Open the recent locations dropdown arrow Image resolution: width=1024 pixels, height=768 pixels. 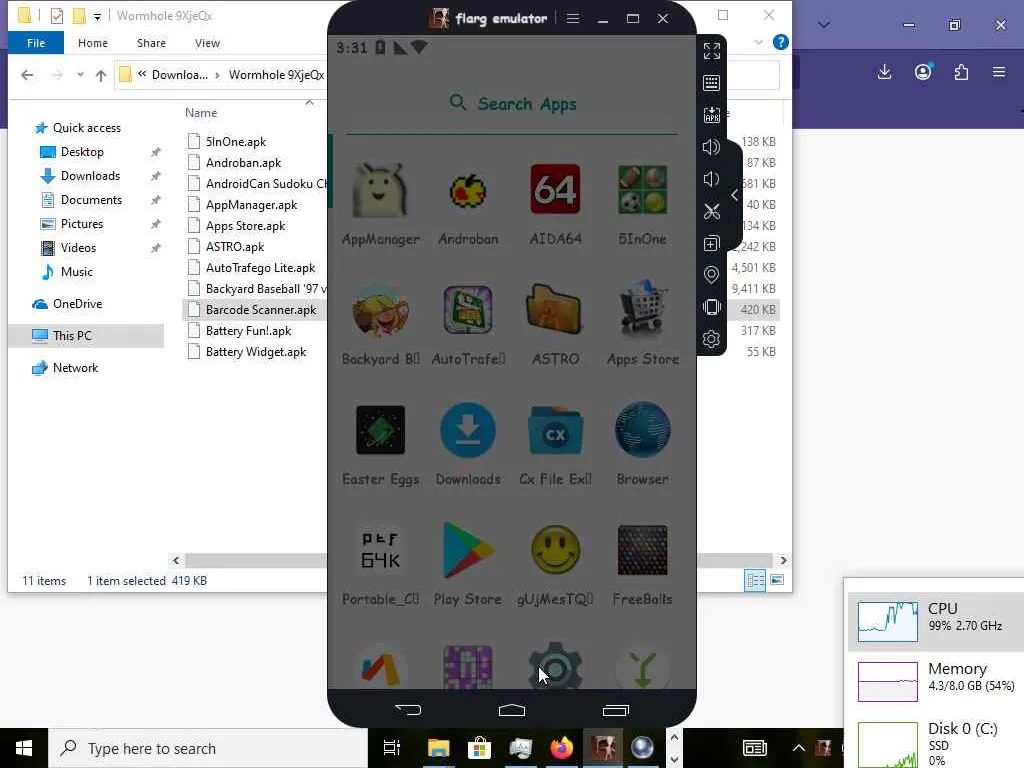[x=80, y=75]
